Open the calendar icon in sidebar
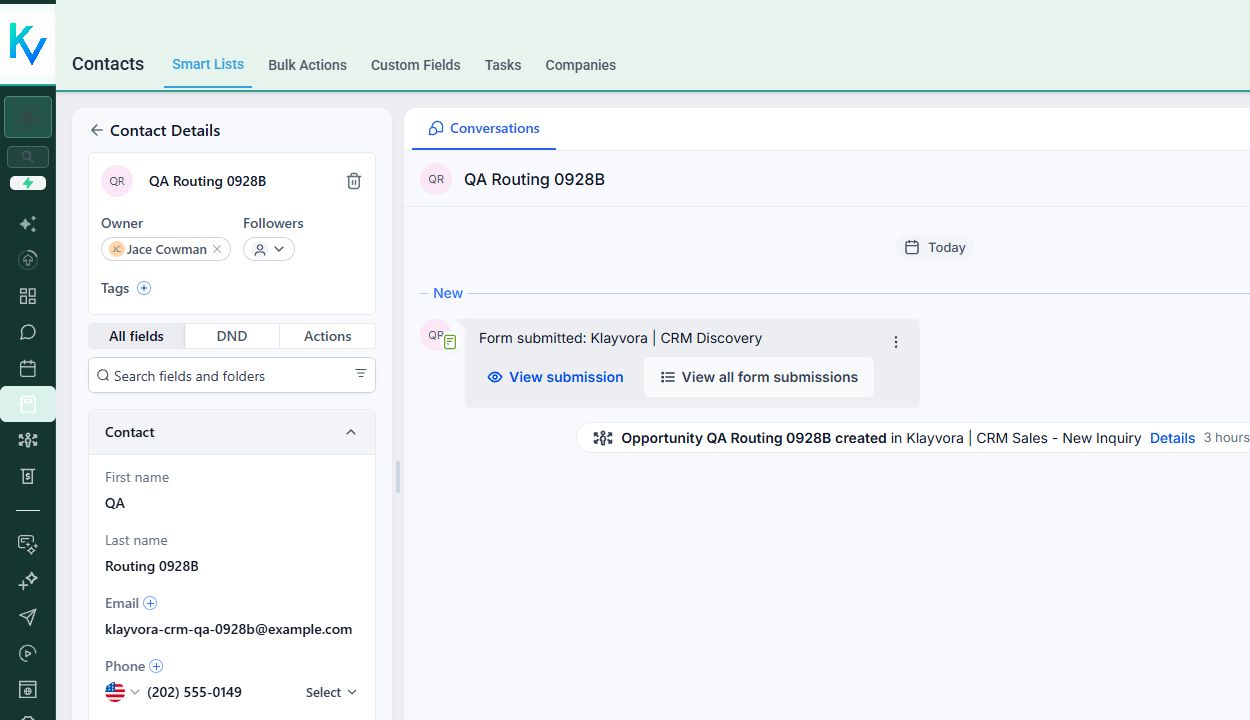1250x720 pixels. click(28, 368)
